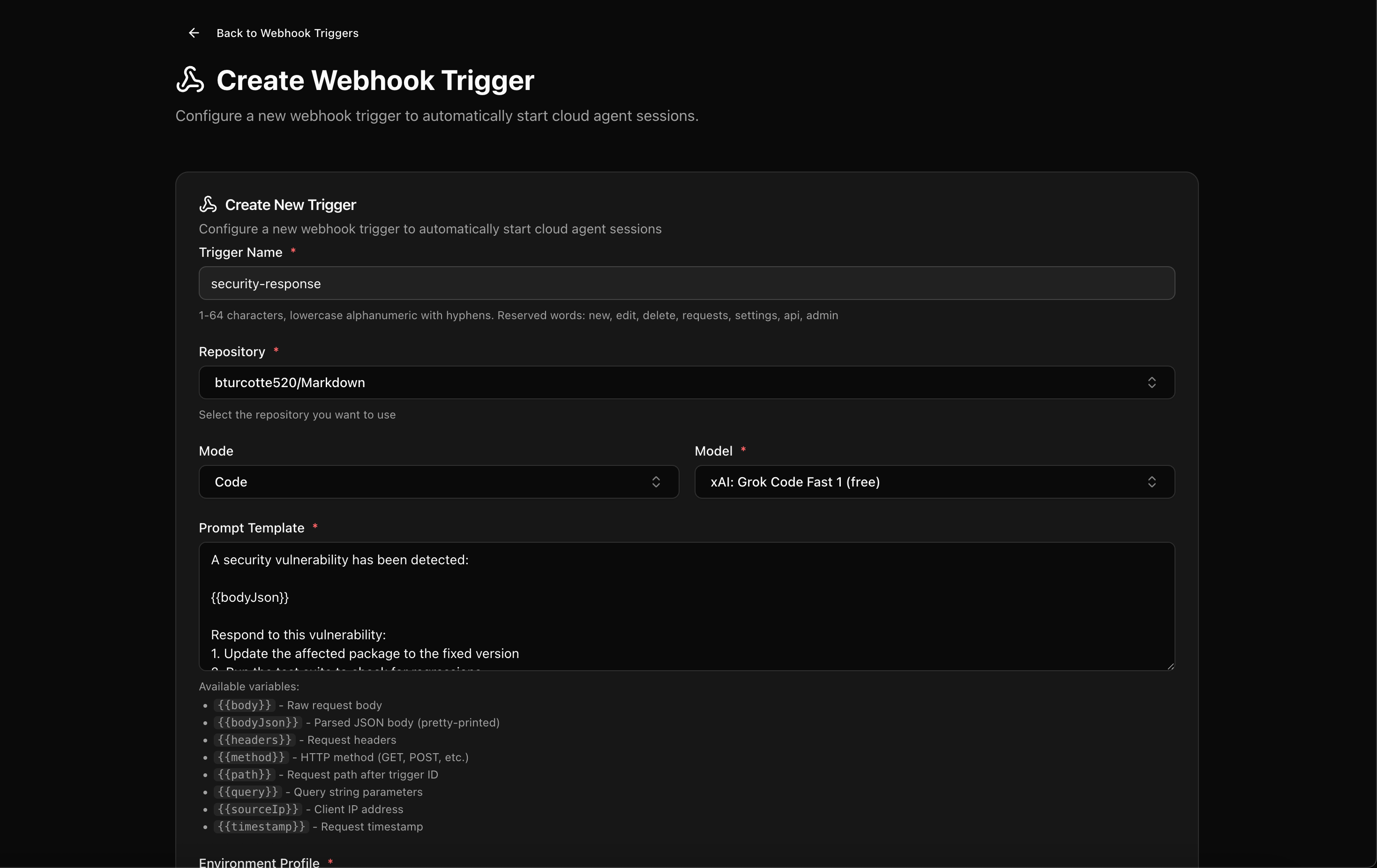Click inside the Prompt Template textarea
1377x868 pixels.
coord(687,606)
